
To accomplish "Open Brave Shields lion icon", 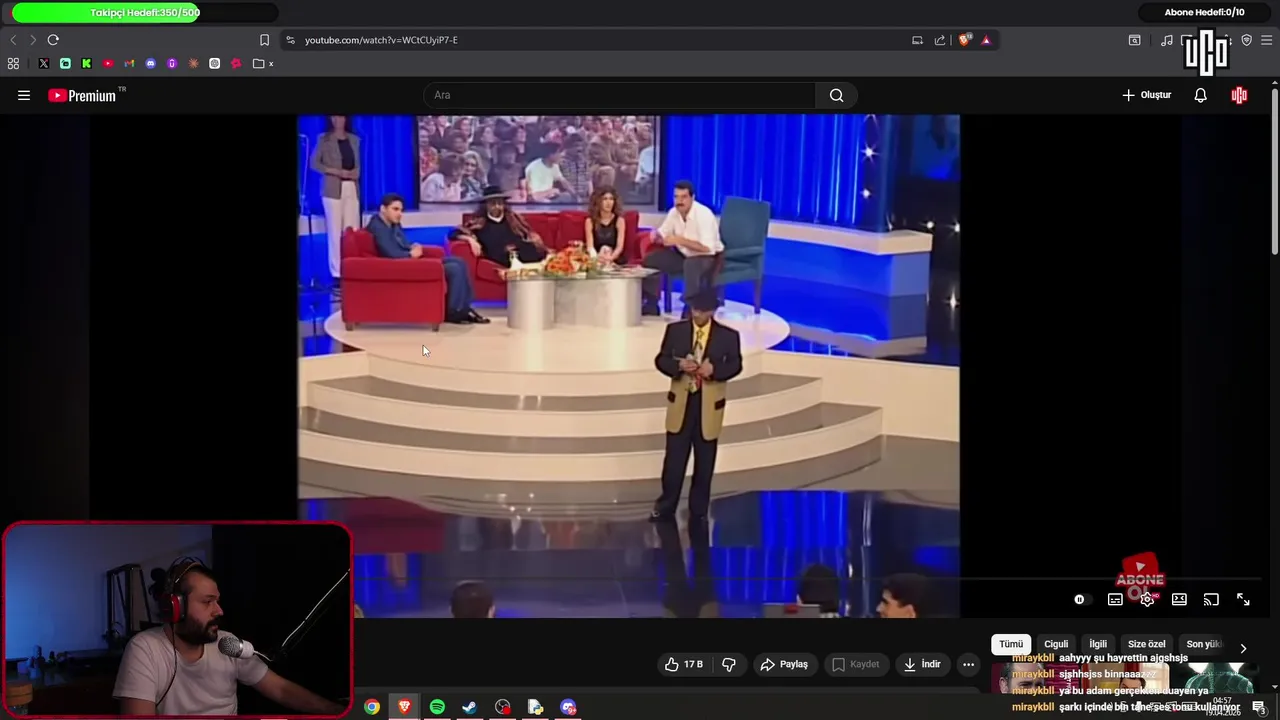I will (x=964, y=40).
